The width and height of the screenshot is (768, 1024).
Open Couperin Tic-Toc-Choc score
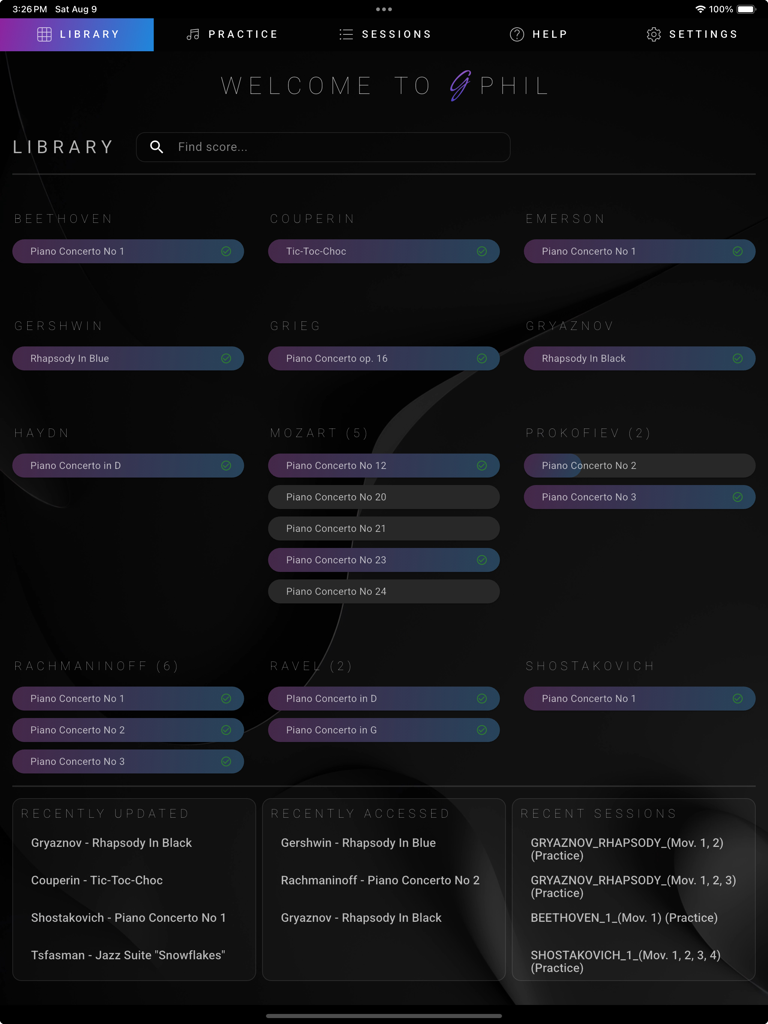(x=384, y=251)
